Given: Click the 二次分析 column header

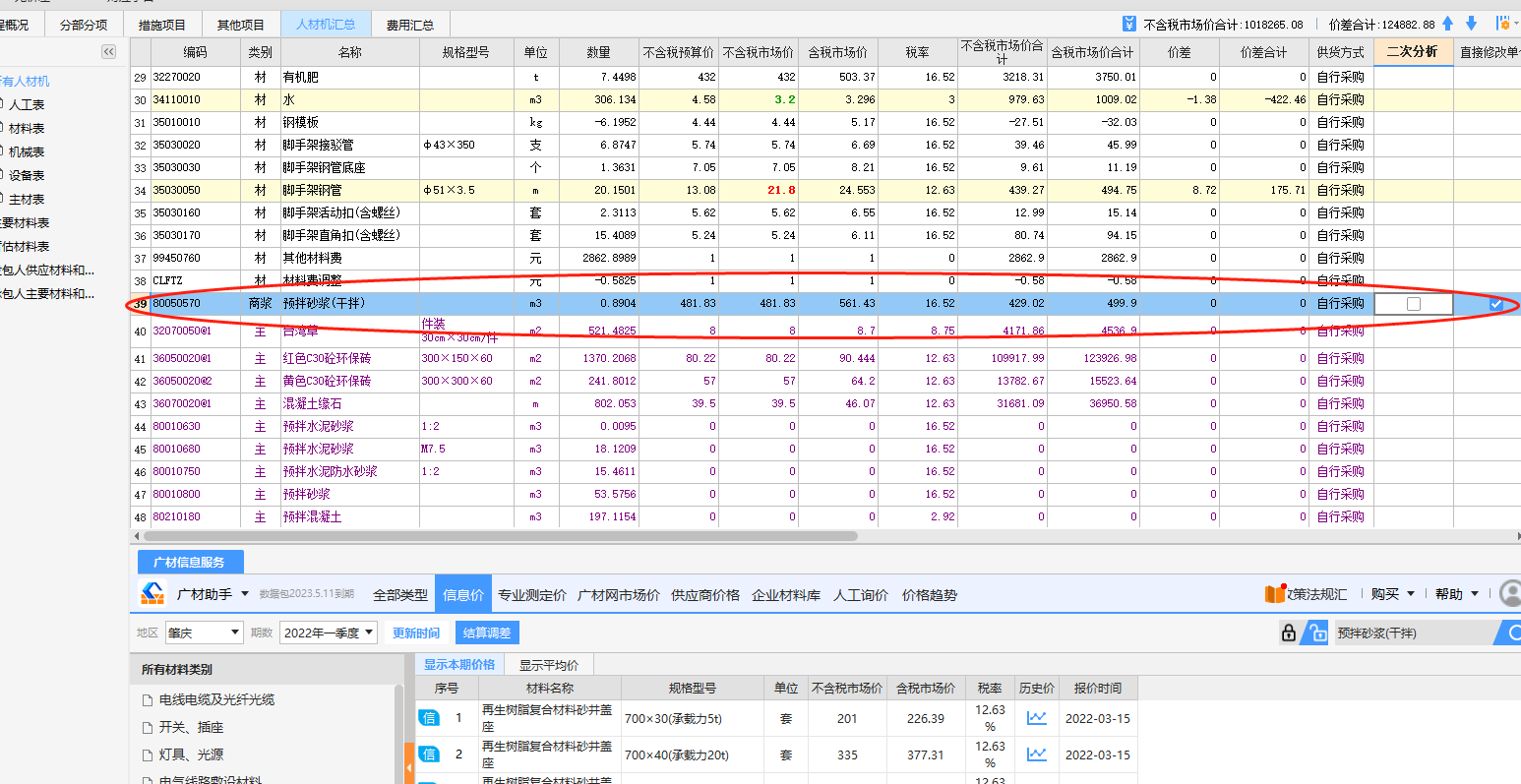Looking at the screenshot, I should [x=1413, y=51].
